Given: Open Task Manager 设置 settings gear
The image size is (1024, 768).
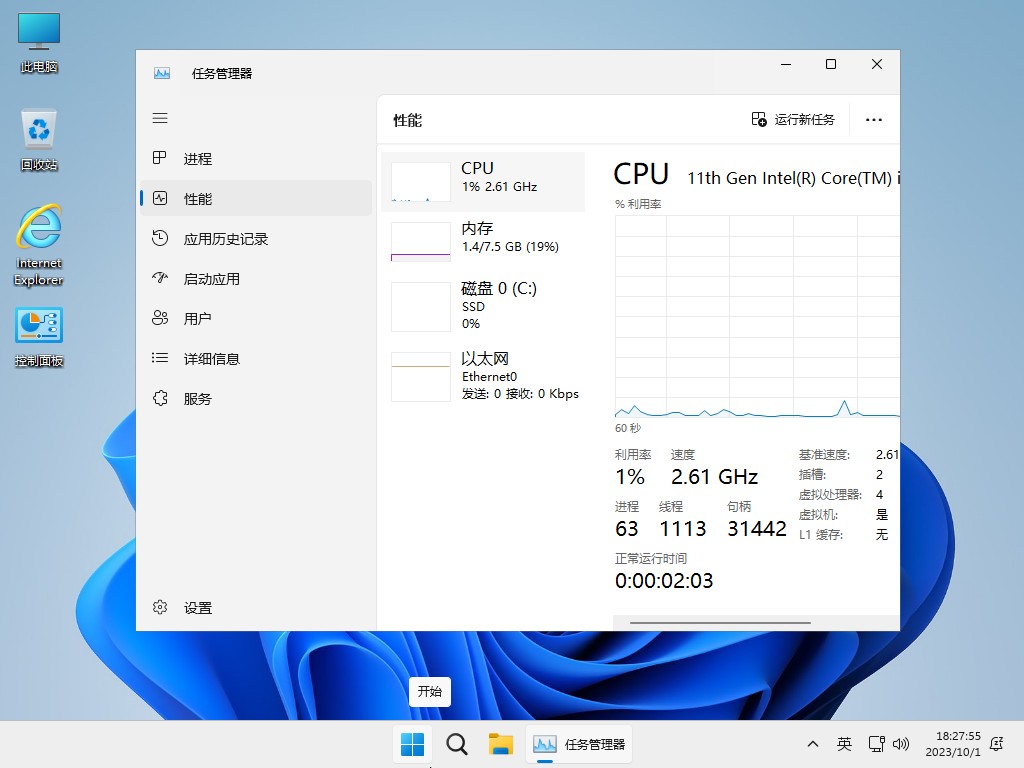Looking at the screenshot, I should [198, 607].
